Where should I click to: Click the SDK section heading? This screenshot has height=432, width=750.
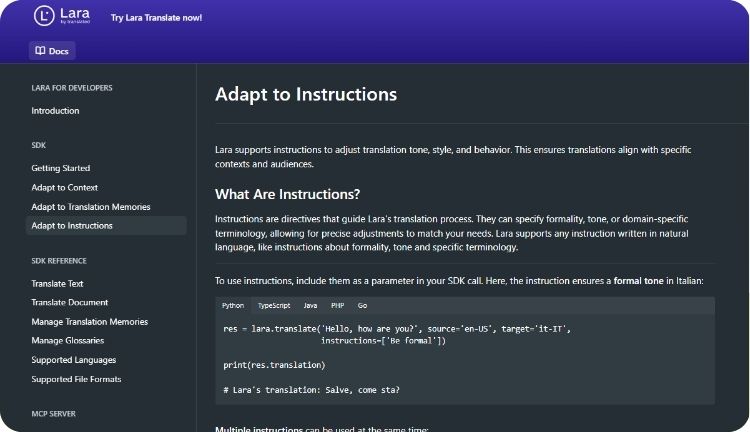coord(39,145)
